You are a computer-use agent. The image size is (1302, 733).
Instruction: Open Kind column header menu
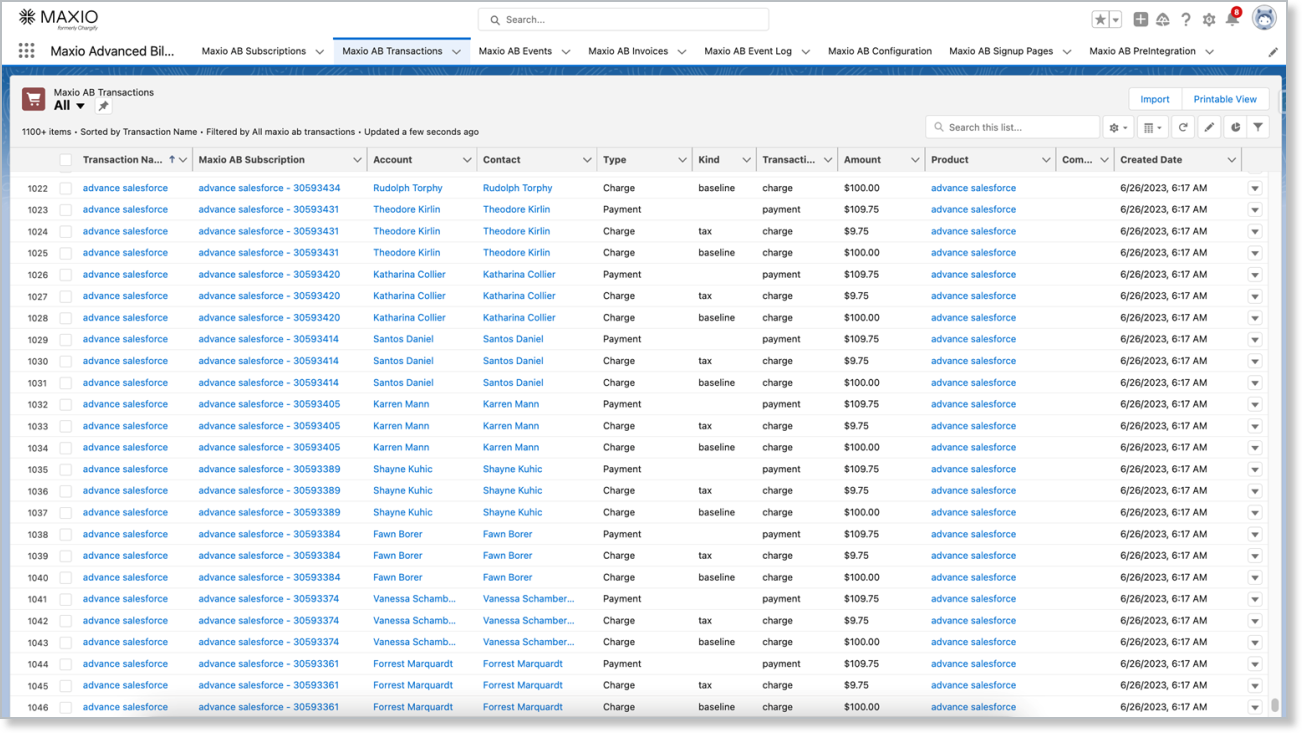coord(746,160)
